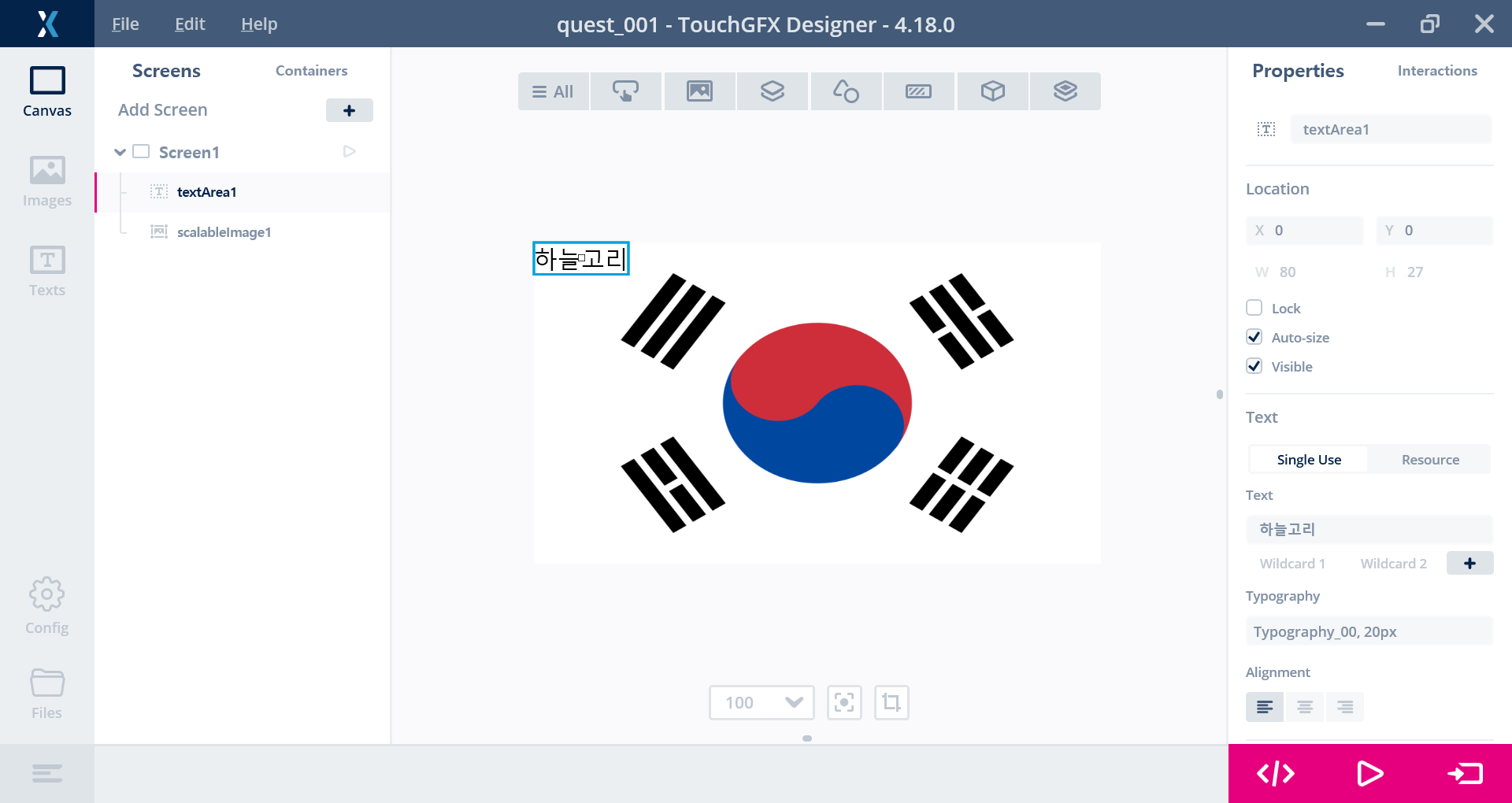Switch to the Screens tab

(166, 71)
